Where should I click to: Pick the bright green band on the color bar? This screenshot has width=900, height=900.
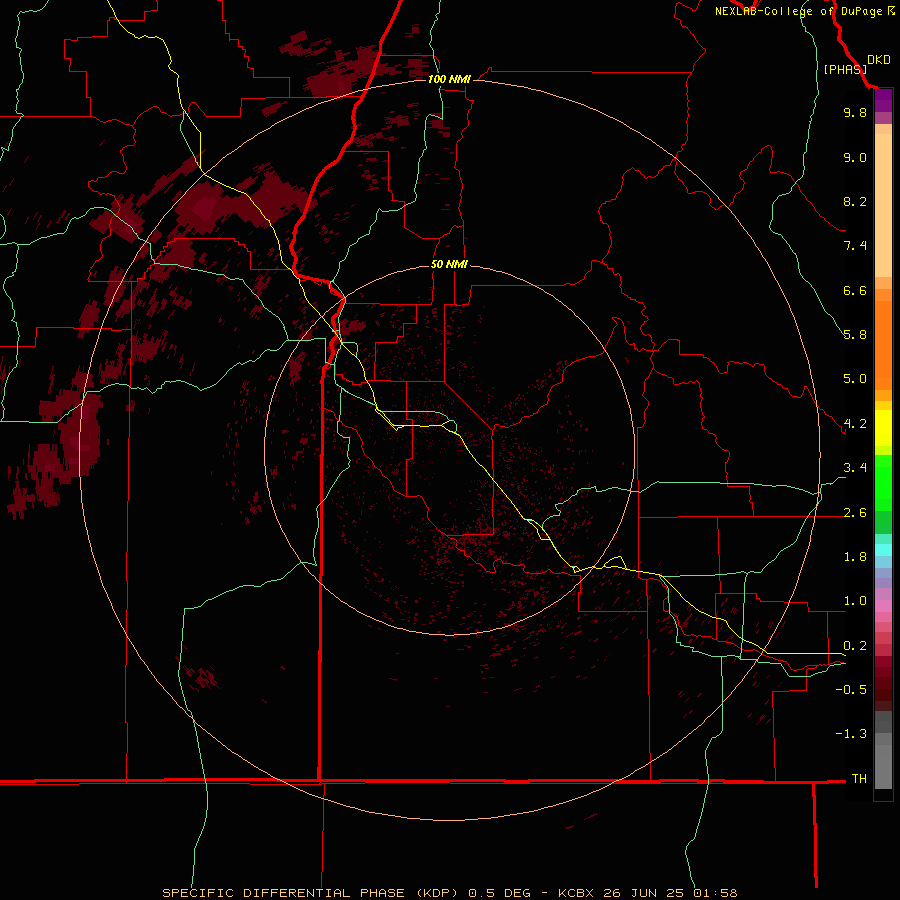883,482
